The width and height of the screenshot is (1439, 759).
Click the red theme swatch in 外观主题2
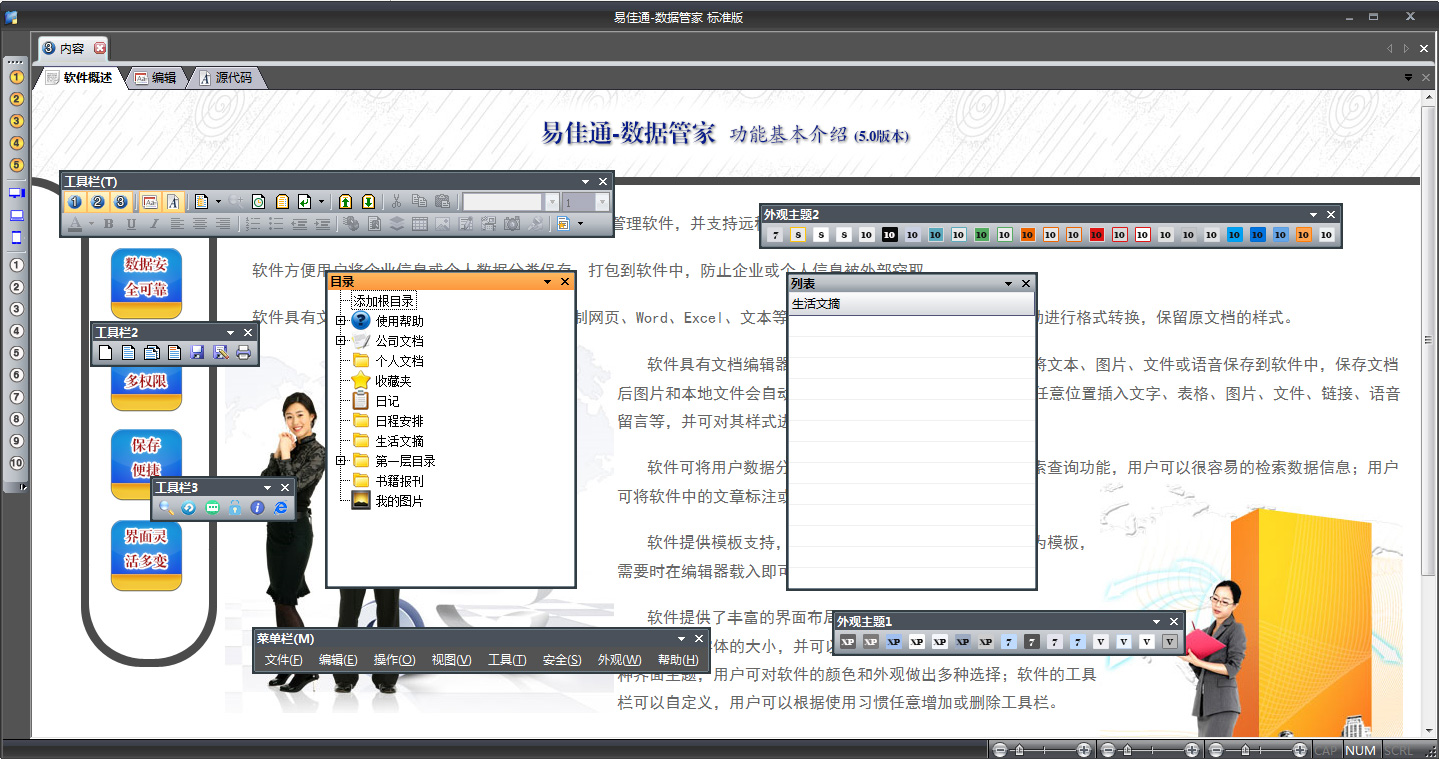[x=1097, y=235]
